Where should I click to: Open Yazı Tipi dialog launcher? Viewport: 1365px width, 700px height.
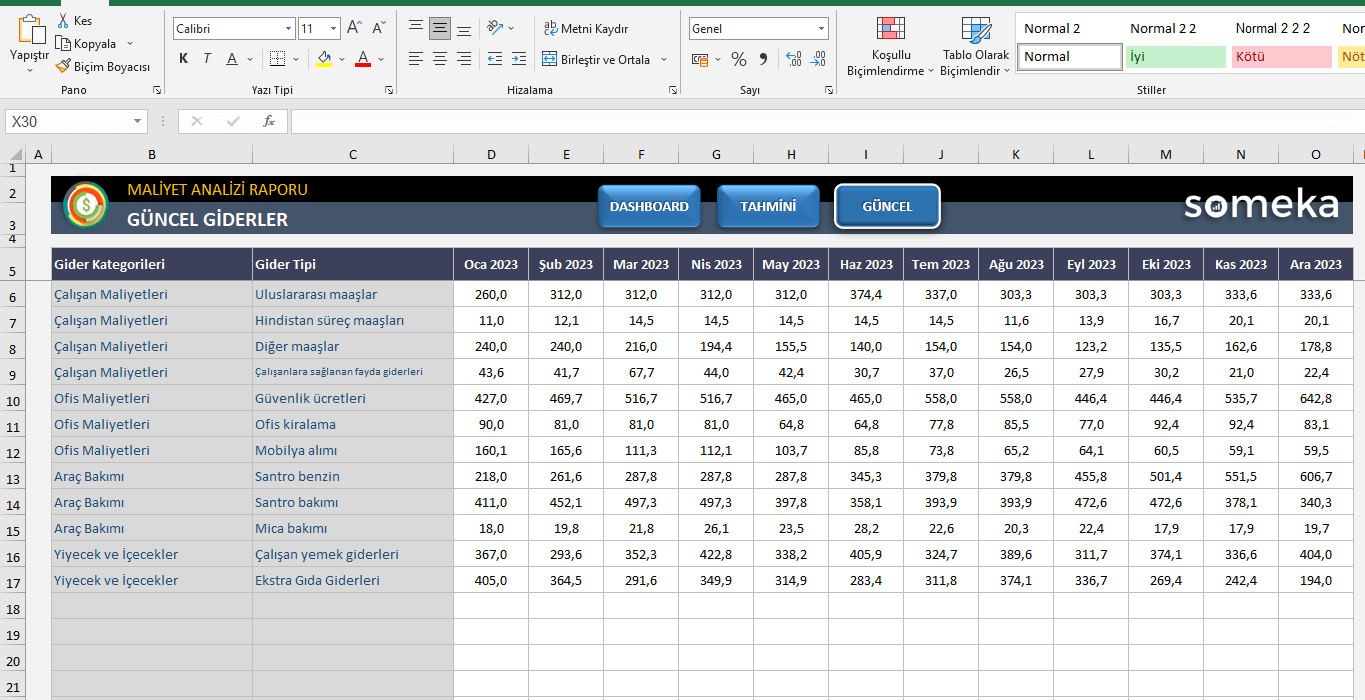click(389, 90)
